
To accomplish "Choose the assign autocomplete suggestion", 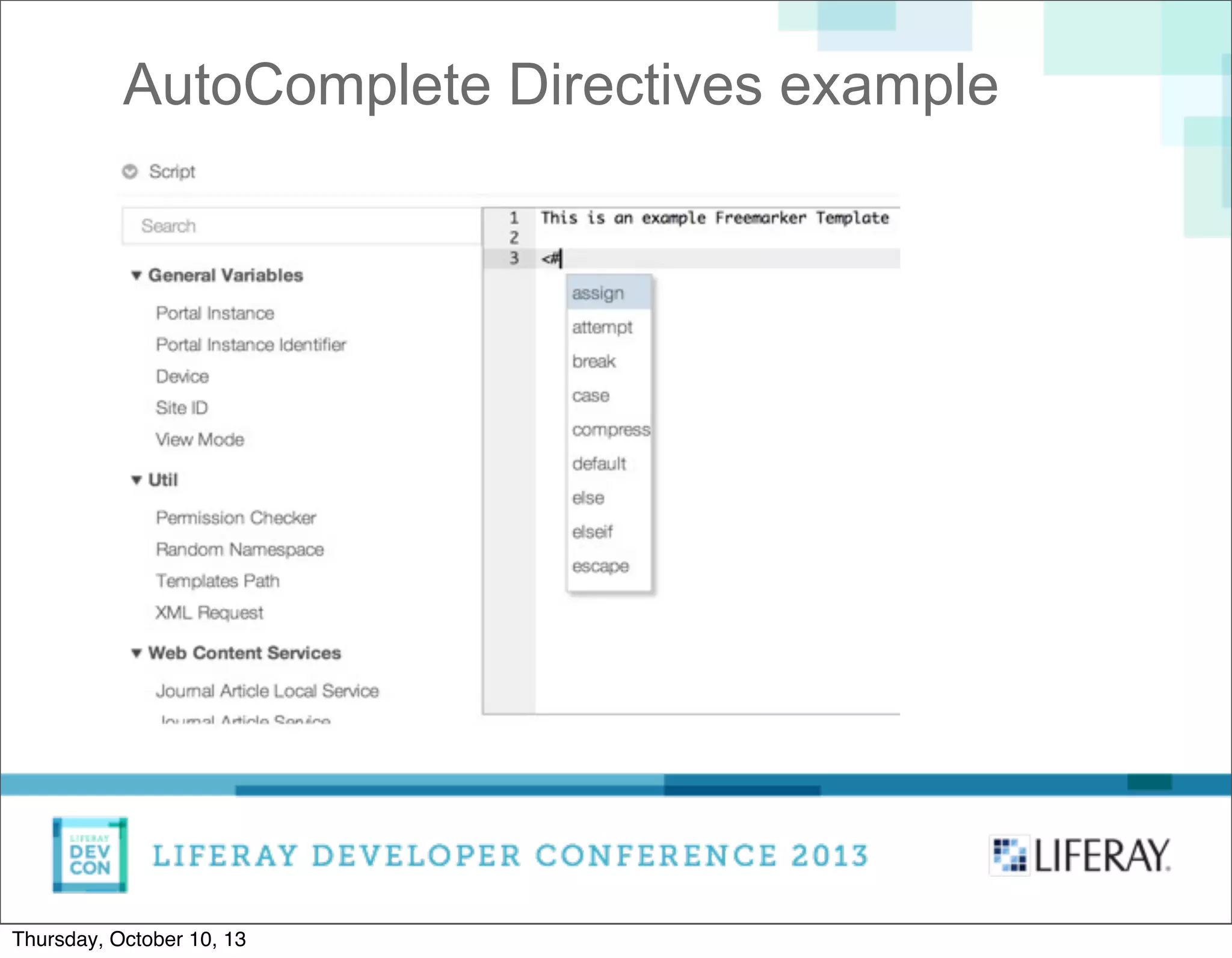I will click(609, 293).
